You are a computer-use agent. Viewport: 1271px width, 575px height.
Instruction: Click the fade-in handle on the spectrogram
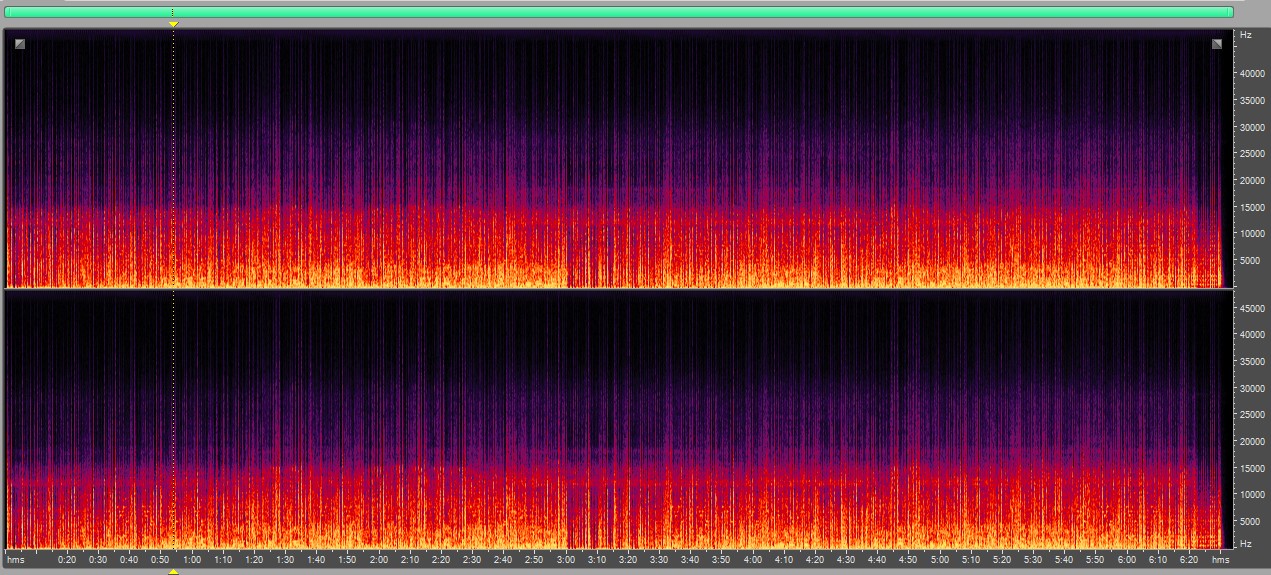click(x=20, y=43)
